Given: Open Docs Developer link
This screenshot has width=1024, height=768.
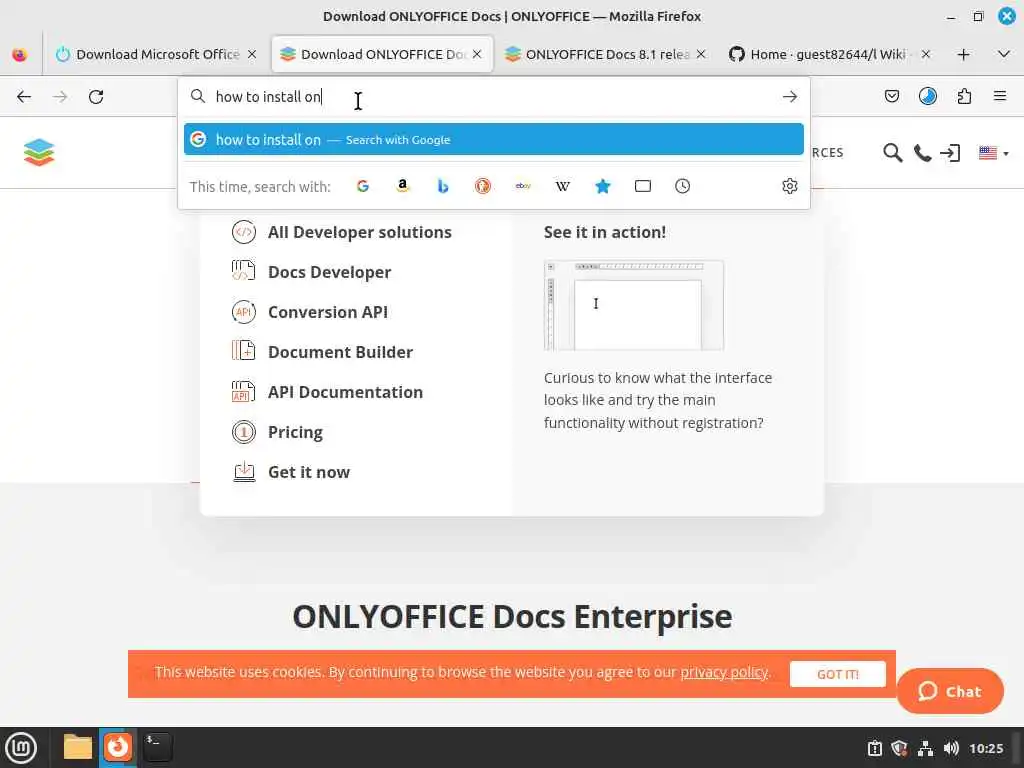Looking at the screenshot, I should click(x=329, y=272).
